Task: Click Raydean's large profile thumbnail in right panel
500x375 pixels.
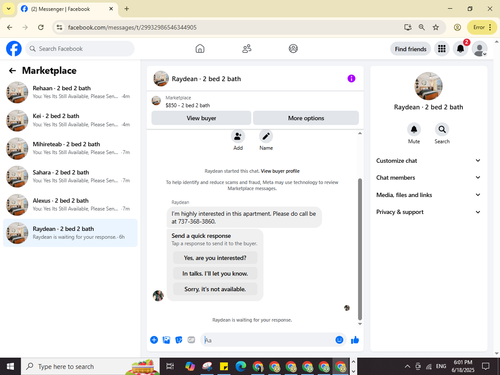Action: click(428, 86)
